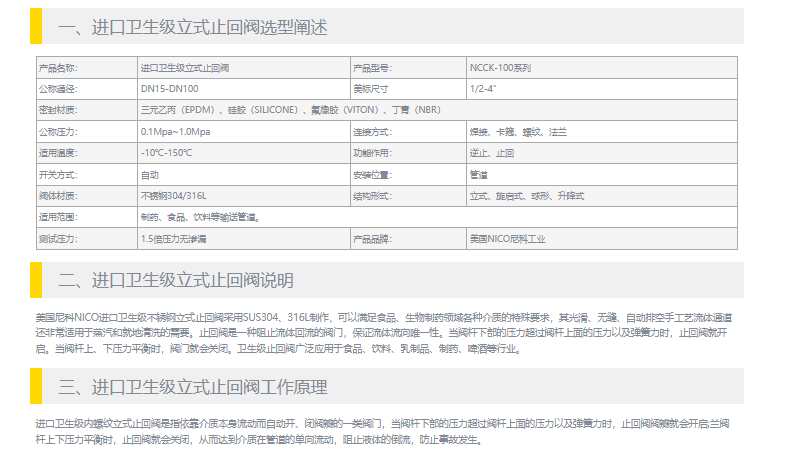Image resolution: width=801 pixels, height=457 pixels.
Task: Click the 不锈钢304/316L material cell
Action: tap(180, 196)
